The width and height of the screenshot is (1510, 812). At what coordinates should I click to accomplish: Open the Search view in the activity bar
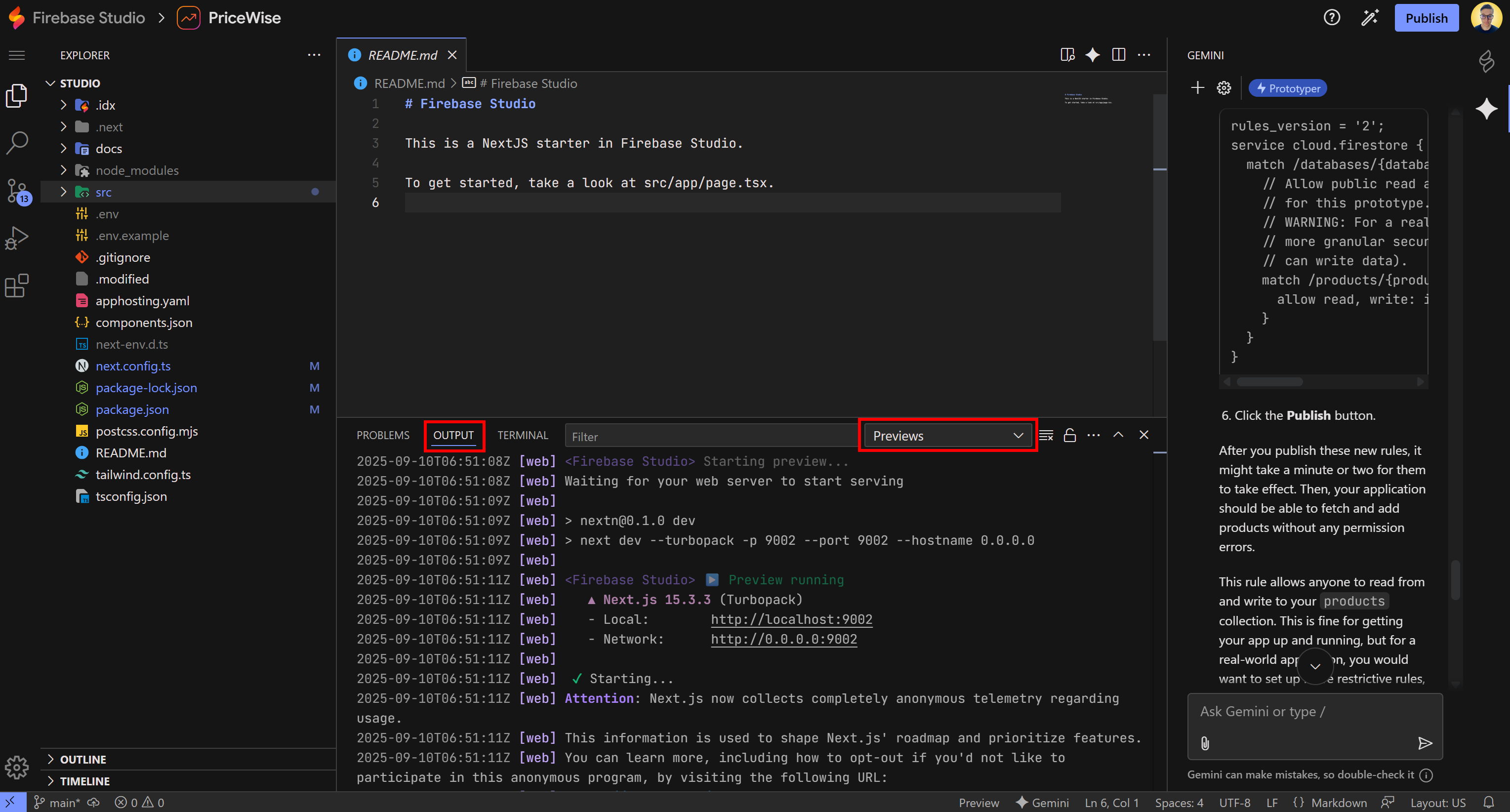(x=16, y=142)
